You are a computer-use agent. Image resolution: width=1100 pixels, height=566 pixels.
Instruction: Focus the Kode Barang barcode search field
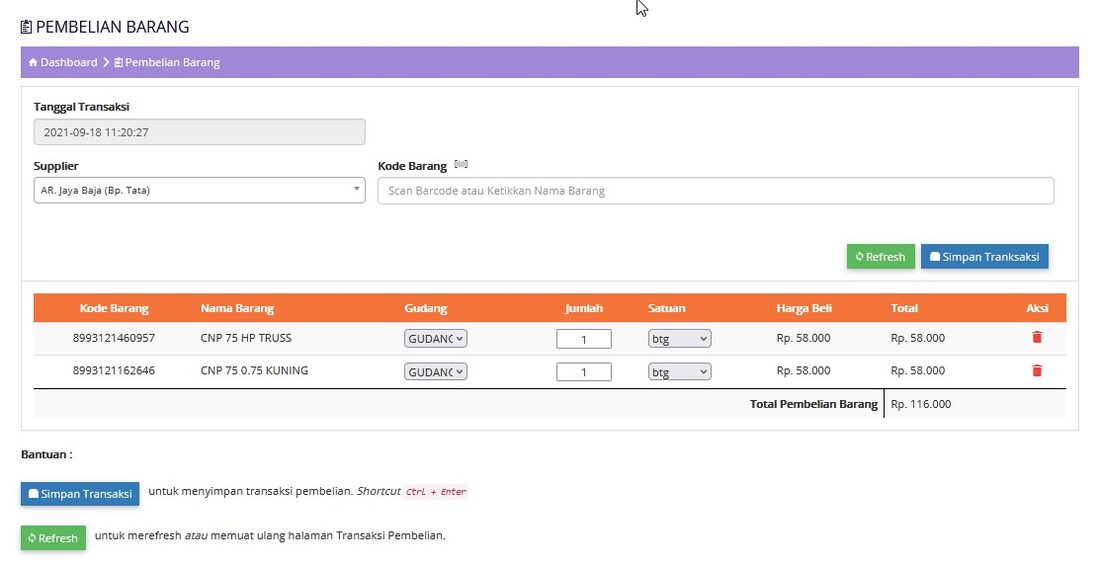[716, 191]
